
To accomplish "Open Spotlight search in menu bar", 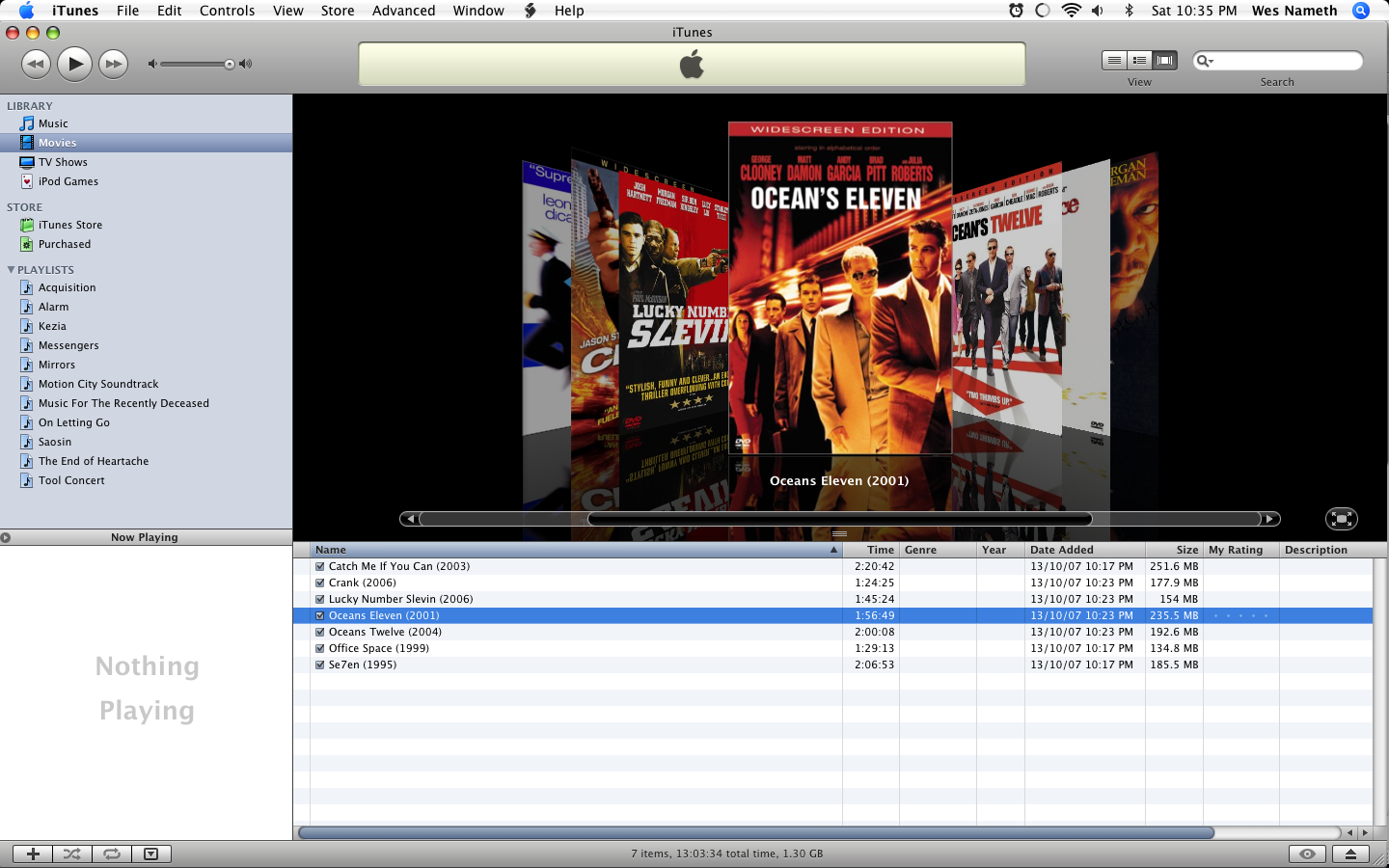I will (1361, 11).
